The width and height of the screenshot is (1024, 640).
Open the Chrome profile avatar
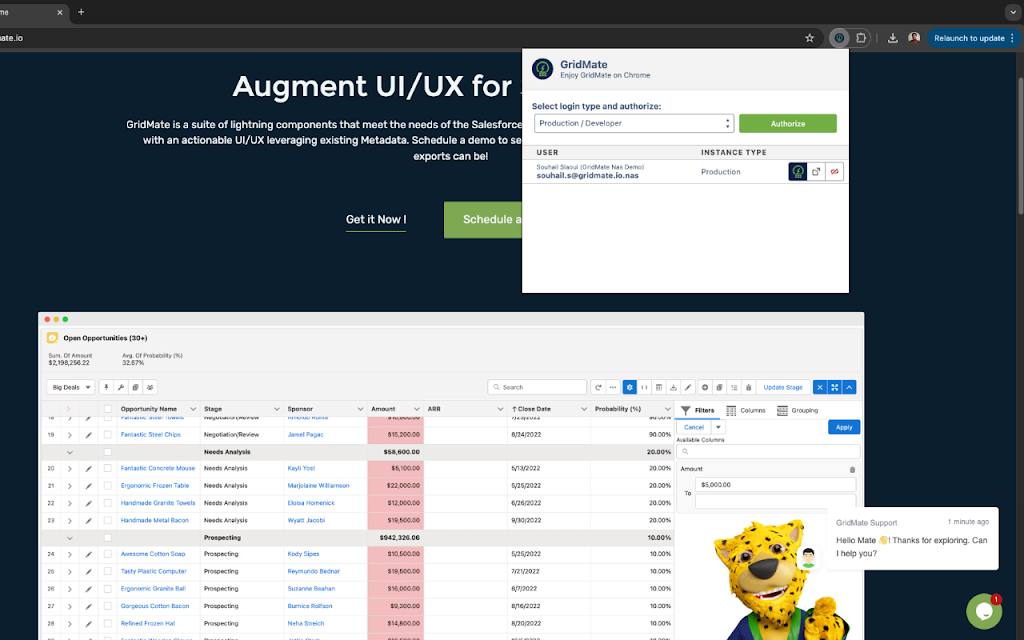[x=914, y=38]
